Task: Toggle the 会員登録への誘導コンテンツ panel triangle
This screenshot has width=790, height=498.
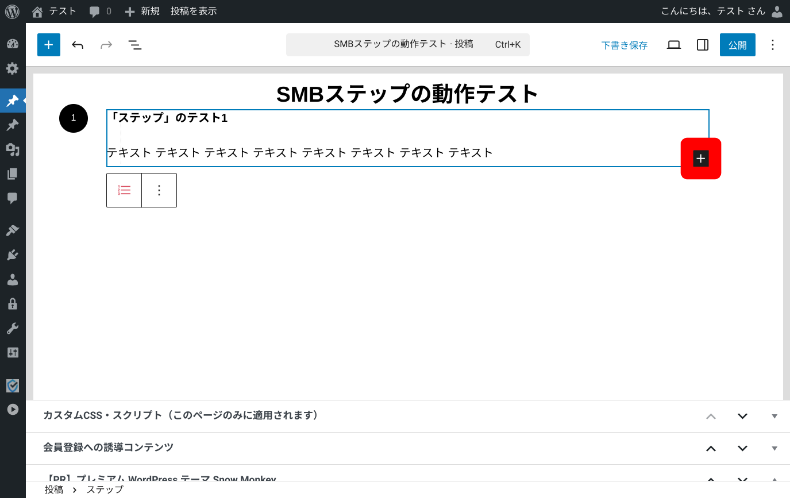Action: click(774, 448)
